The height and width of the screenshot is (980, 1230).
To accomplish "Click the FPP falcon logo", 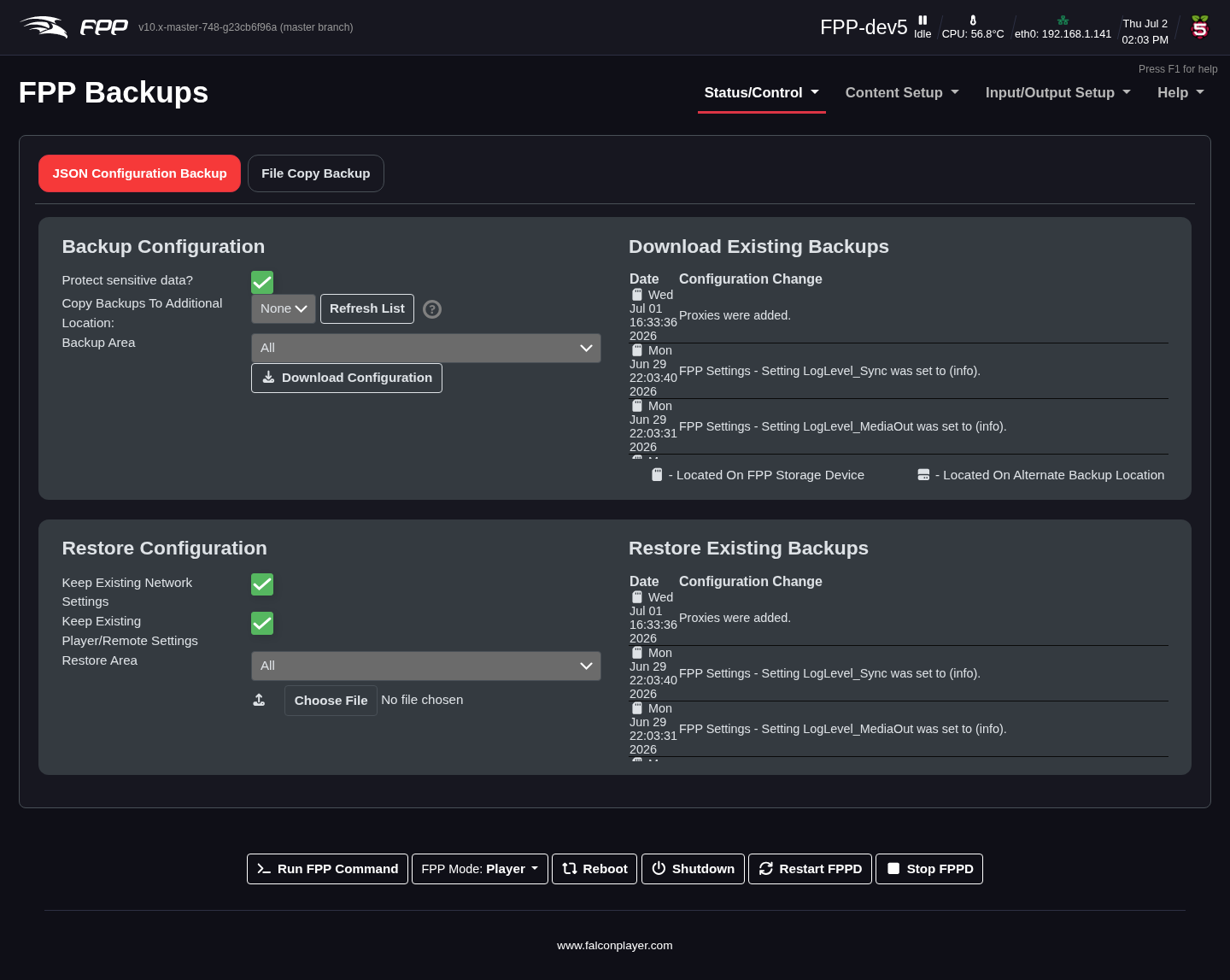I will tap(73, 27).
